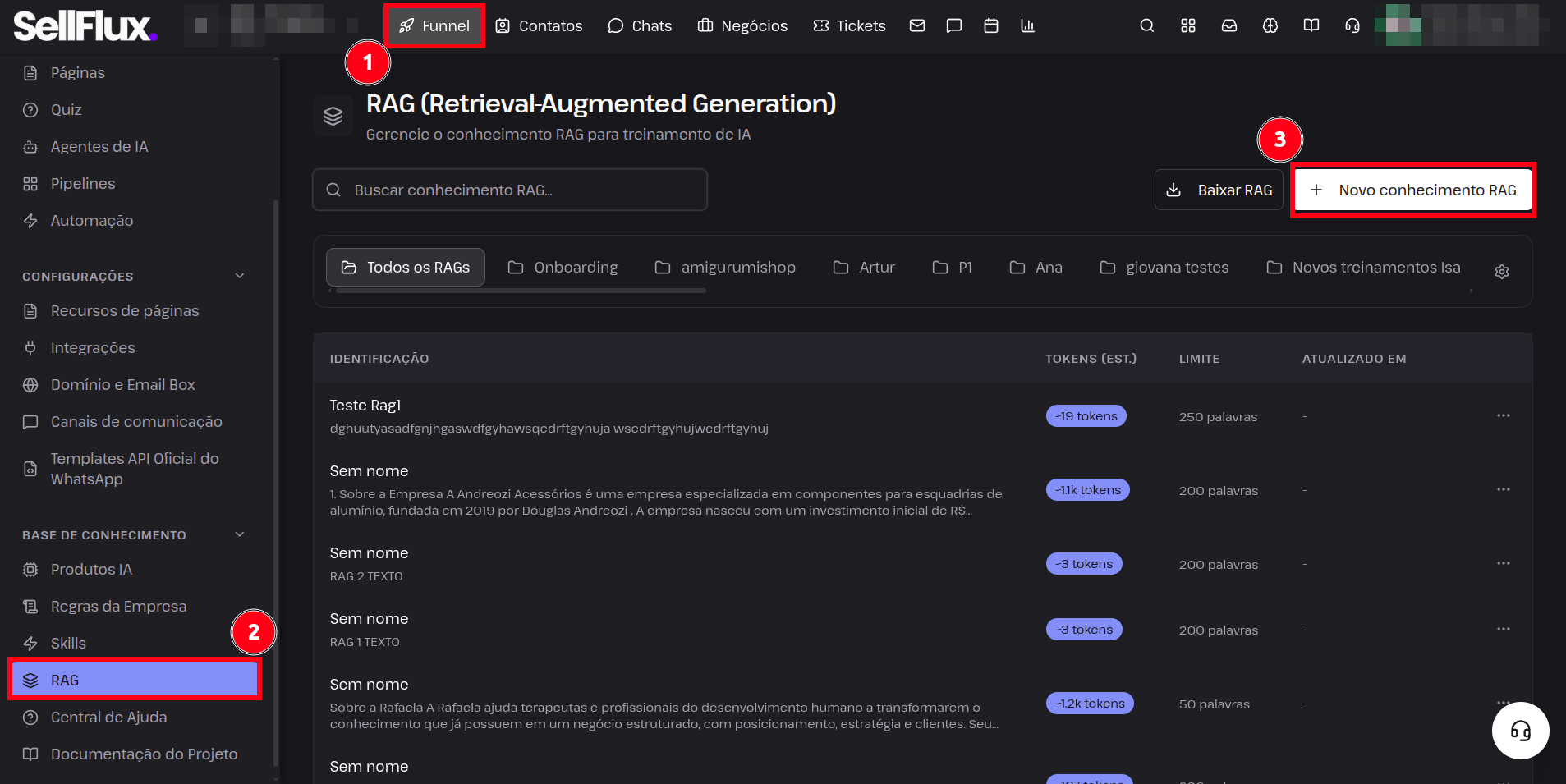Screen dimensions: 1566x784
Task: Open the floating headset support button
Action: pos(1521,731)
